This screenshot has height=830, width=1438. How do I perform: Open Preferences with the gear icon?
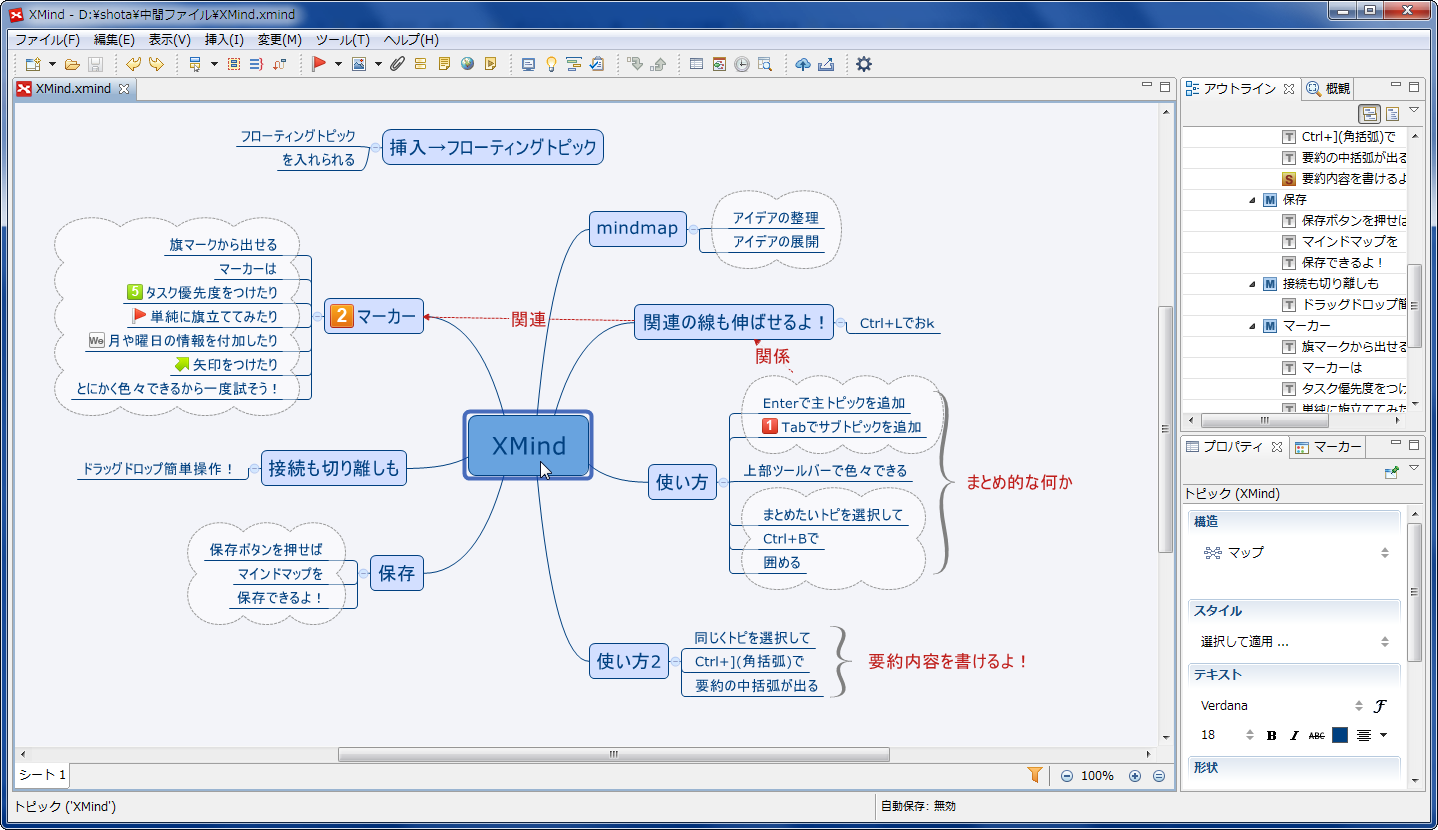tap(864, 64)
